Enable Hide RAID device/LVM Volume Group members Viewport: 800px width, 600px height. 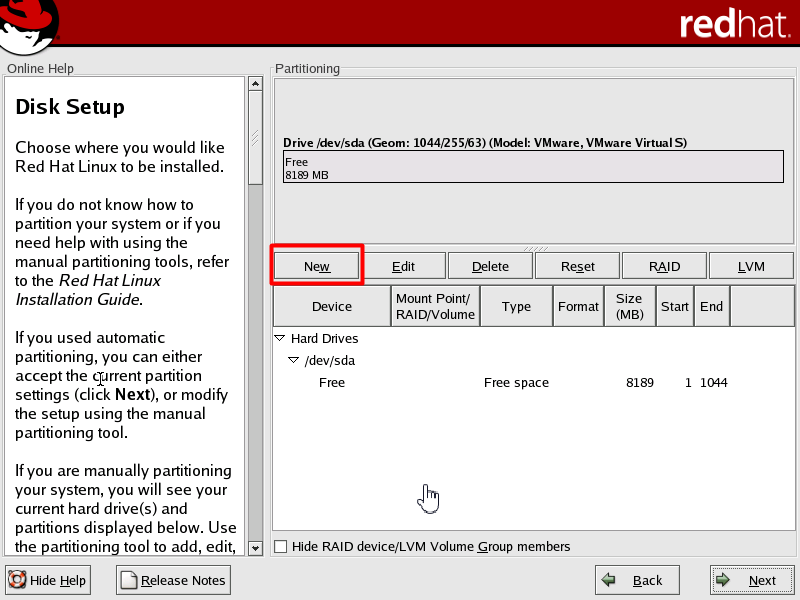coord(281,546)
